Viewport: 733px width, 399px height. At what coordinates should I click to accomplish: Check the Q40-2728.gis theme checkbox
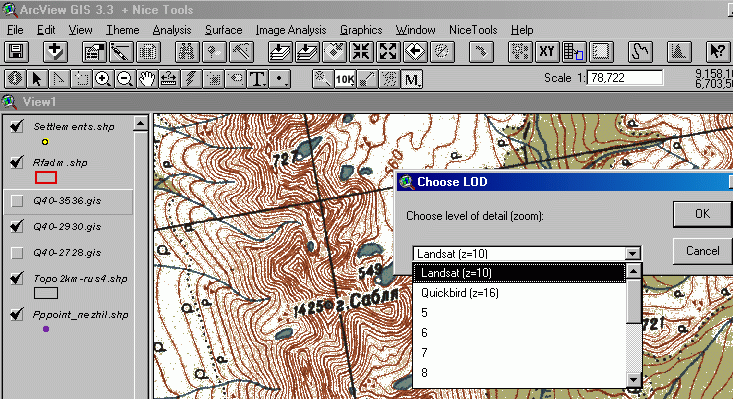(x=17, y=253)
